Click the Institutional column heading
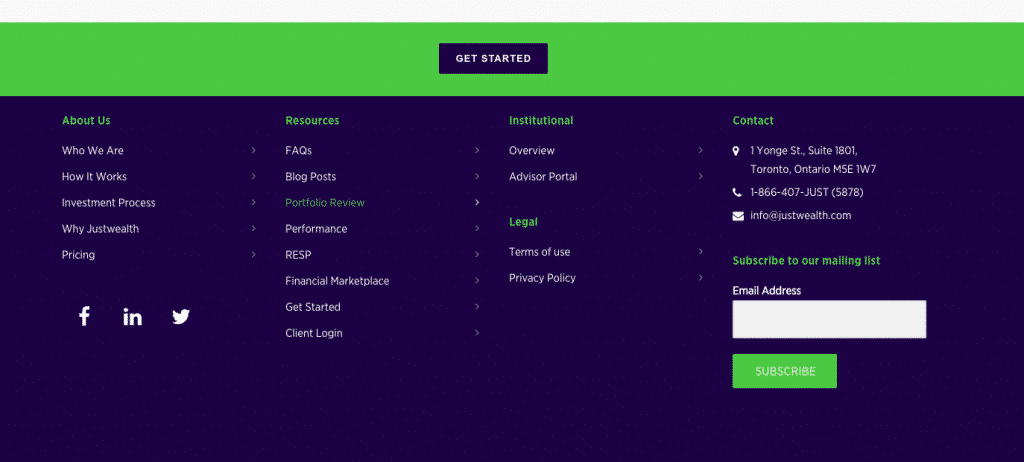The image size is (1024, 462). click(541, 121)
